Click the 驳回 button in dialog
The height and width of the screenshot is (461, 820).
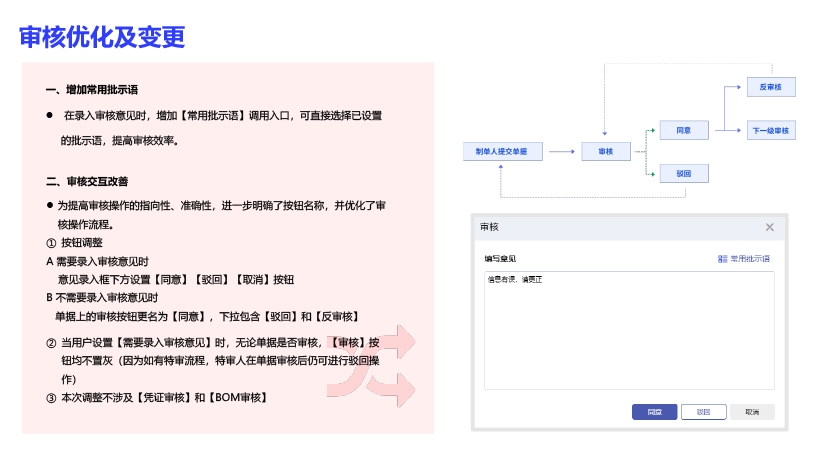coord(703,411)
